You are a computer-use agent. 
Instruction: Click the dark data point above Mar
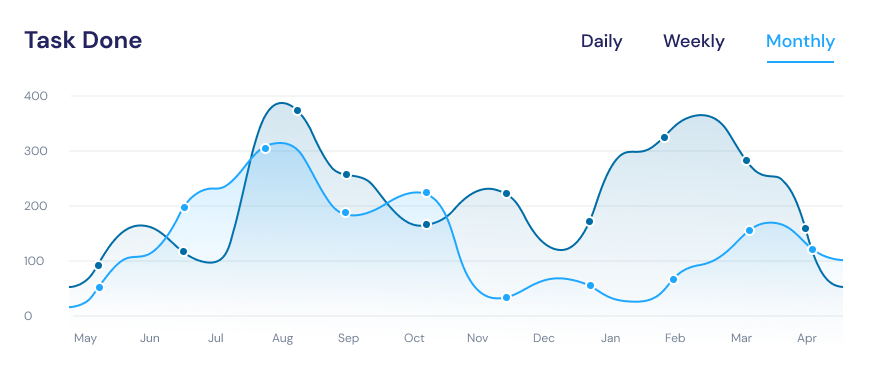point(746,161)
